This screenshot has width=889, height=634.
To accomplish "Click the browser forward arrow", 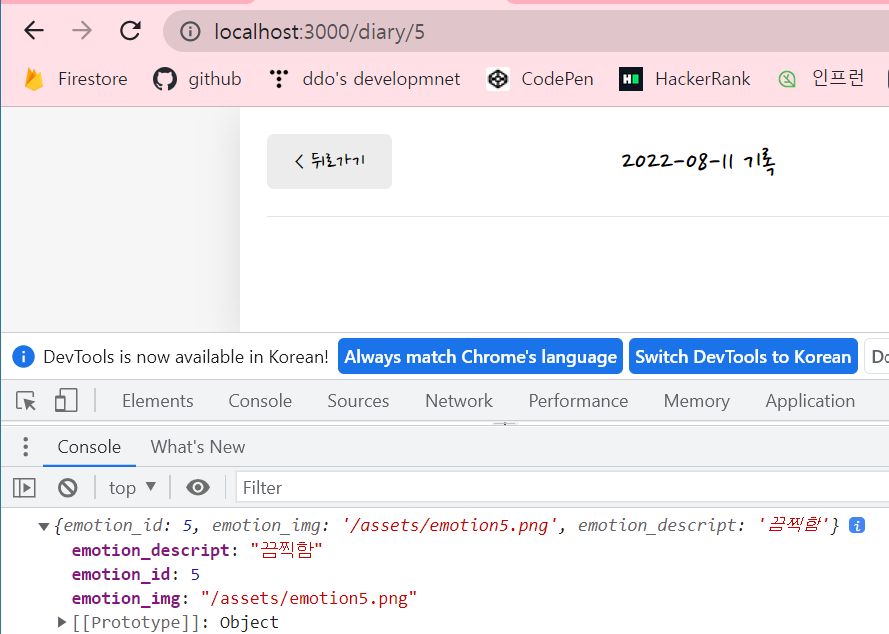I will pyautogui.click(x=82, y=31).
